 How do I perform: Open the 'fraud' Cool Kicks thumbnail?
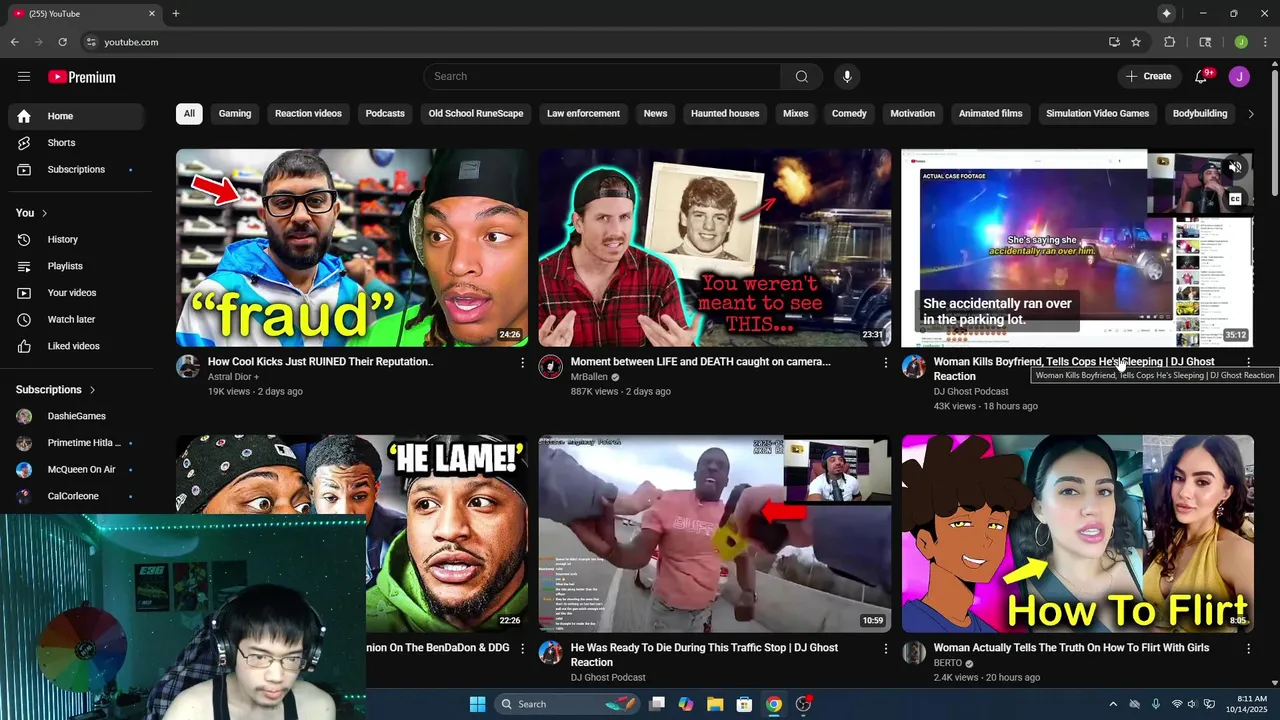pyautogui.click(x=352, y=248)
